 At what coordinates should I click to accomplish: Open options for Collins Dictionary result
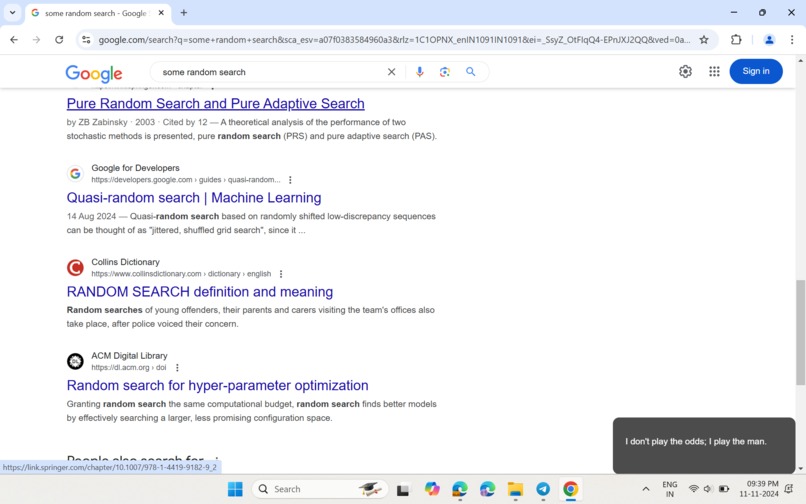281,274
